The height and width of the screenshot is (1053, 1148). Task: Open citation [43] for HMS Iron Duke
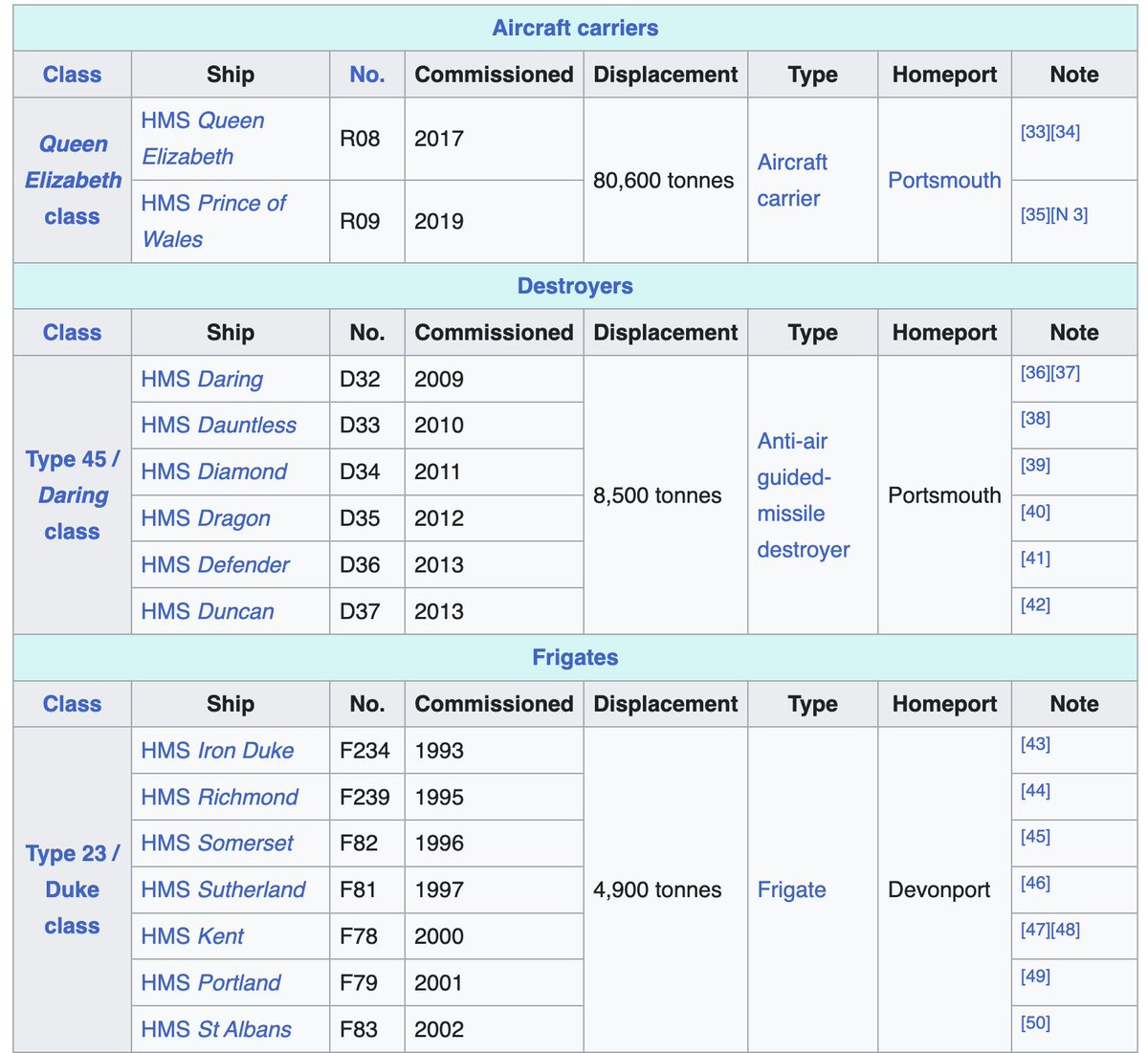(1035, 743)
